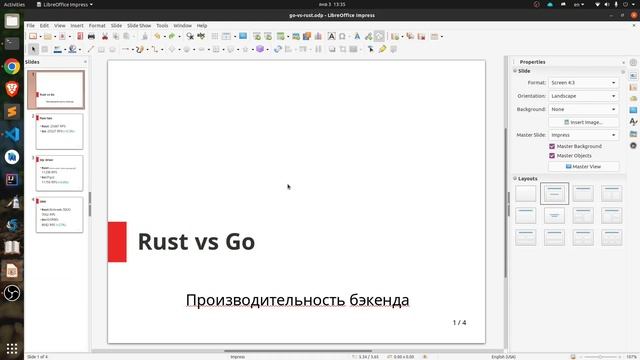
Task: Insert a chart via toolbar icon
Action: pyautogui.click(x=318, y=36)
